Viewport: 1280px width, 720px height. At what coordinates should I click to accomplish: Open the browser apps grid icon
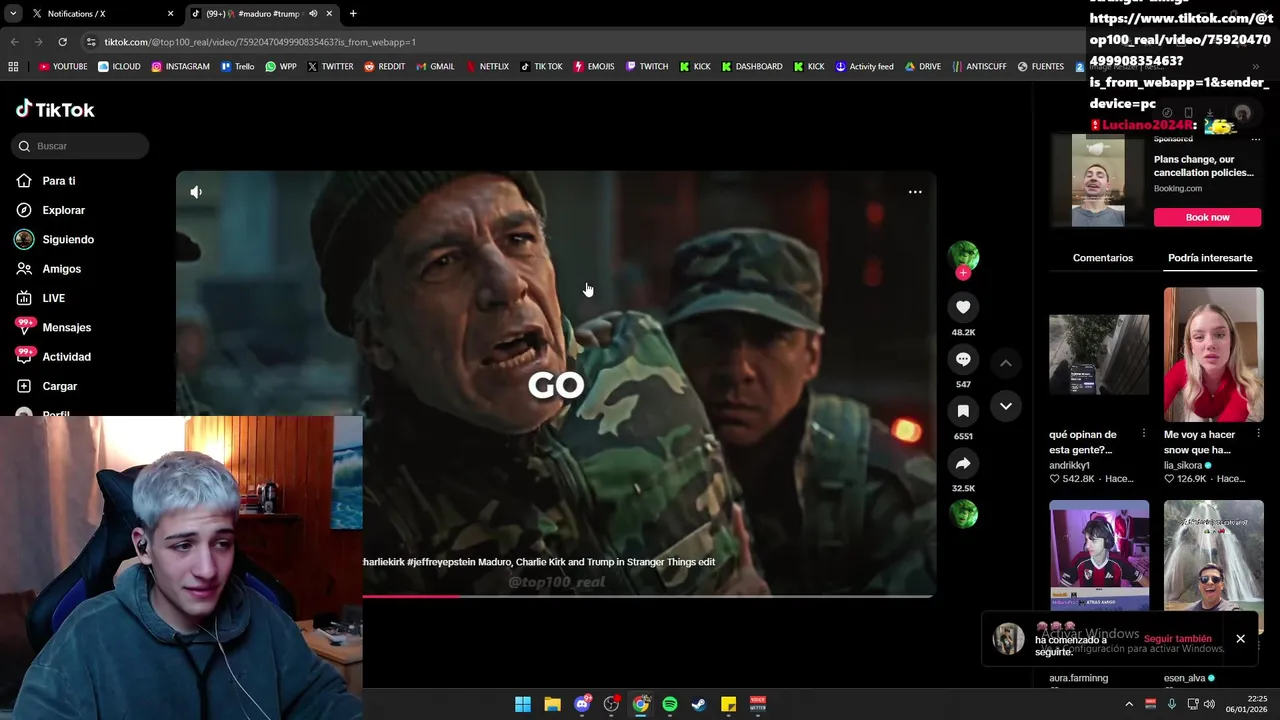tap(13, 67)
